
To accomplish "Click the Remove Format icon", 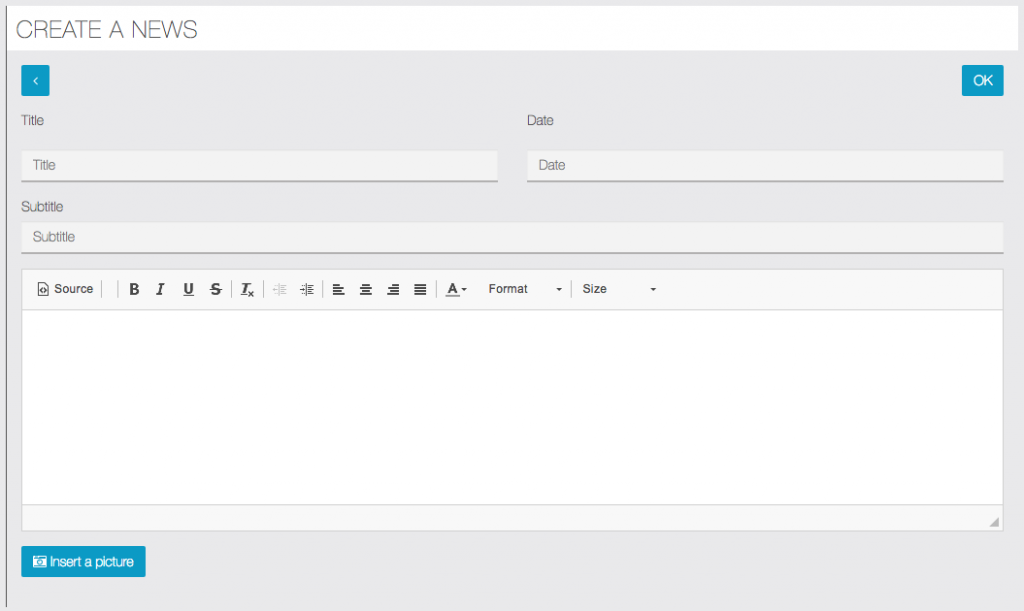I will [x=247, y=289].
